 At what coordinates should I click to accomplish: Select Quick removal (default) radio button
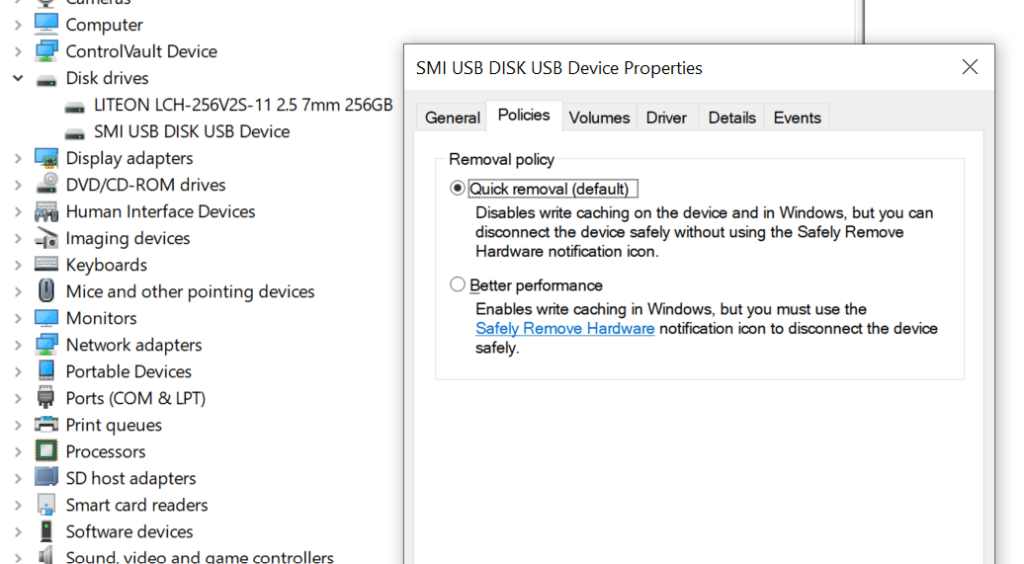[457, 188]
